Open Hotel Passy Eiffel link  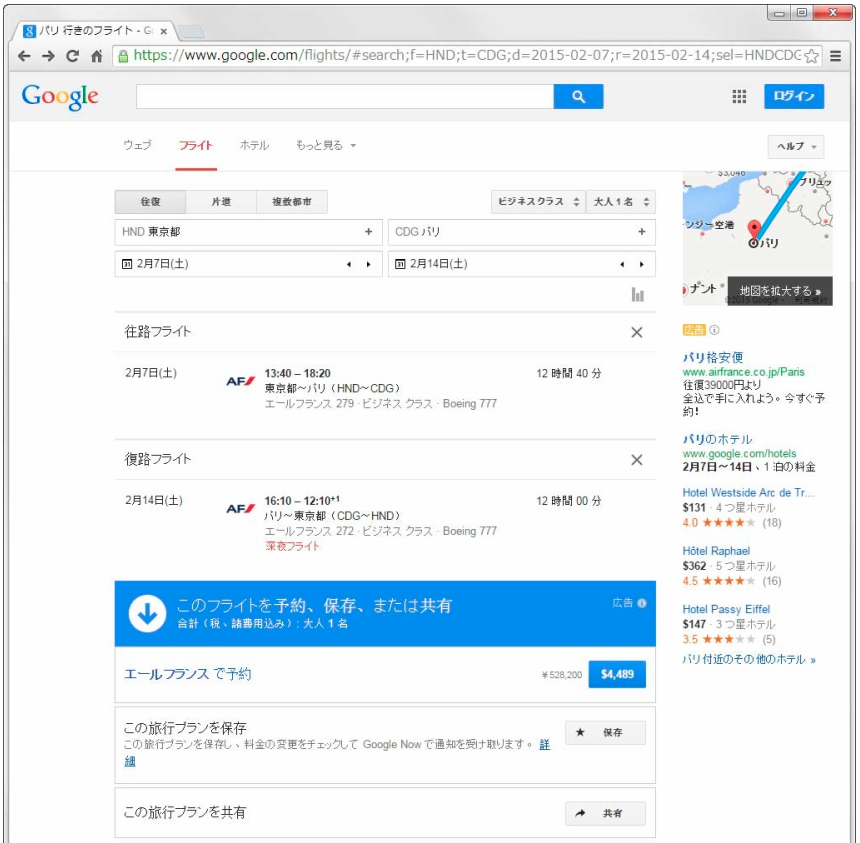[x=726, y=609]
